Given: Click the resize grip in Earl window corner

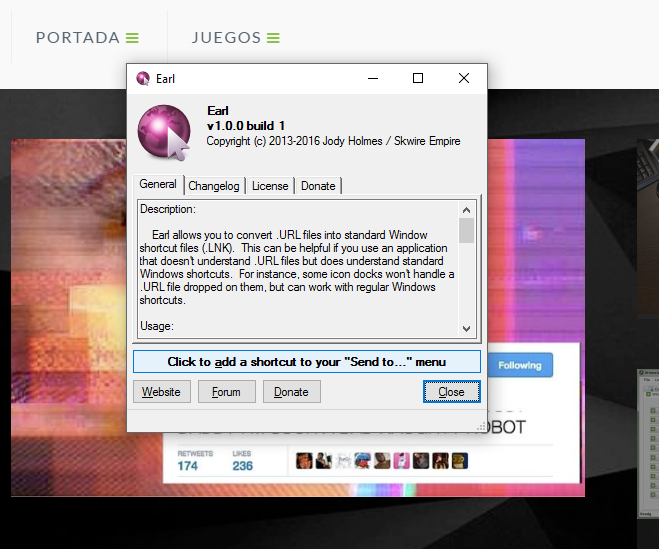Looking at the screenshot, I should [482, 427].
